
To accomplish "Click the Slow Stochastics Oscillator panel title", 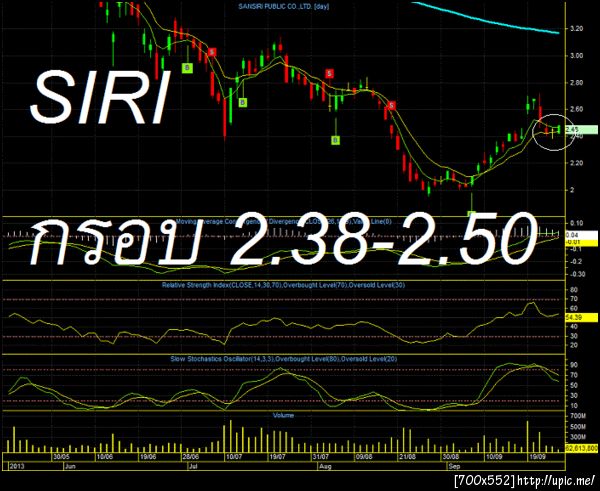I will (284, 359).
